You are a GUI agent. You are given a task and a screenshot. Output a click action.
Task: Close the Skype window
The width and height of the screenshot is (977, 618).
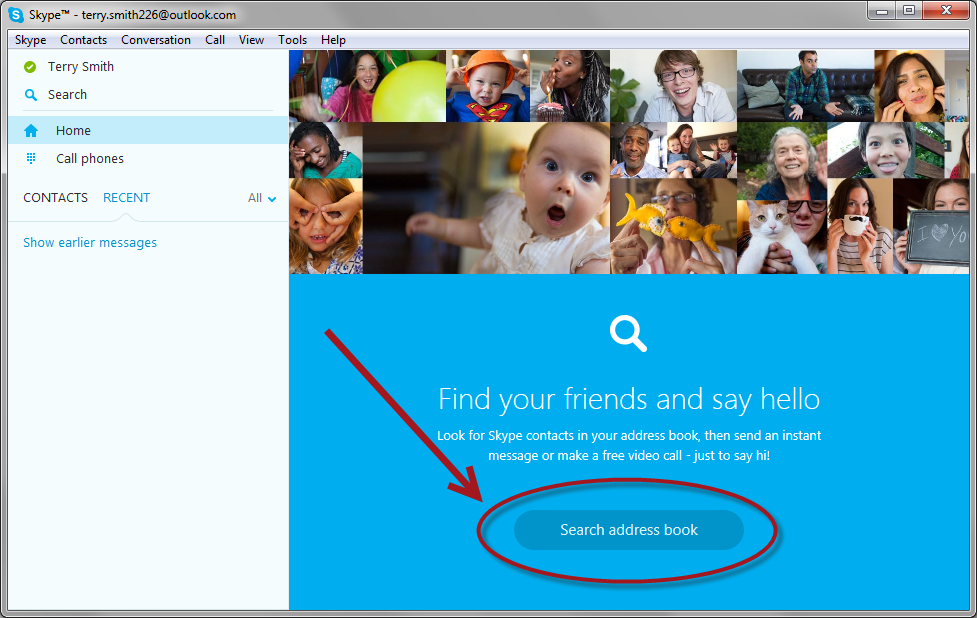pyautogui.click(x=946, y=11)
